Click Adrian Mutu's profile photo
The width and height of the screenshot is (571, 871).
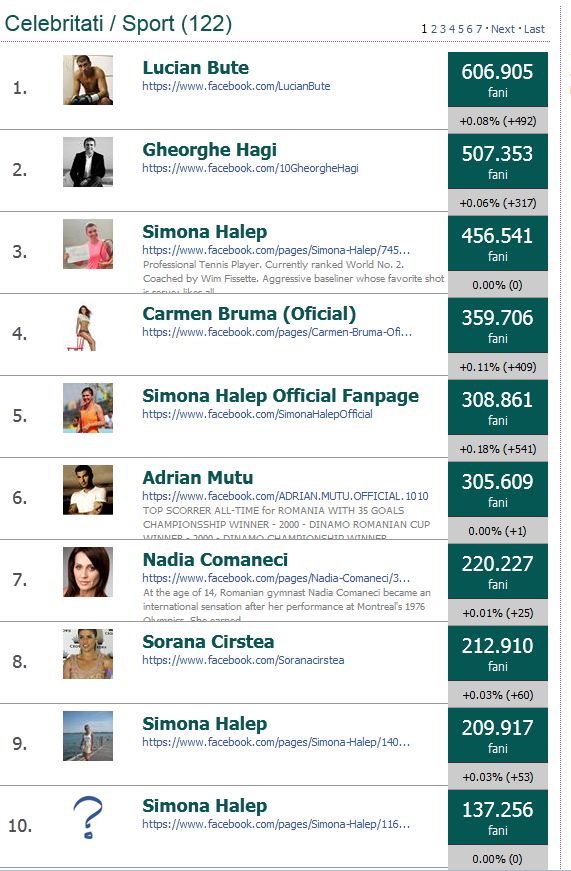(x=88, y=489)
